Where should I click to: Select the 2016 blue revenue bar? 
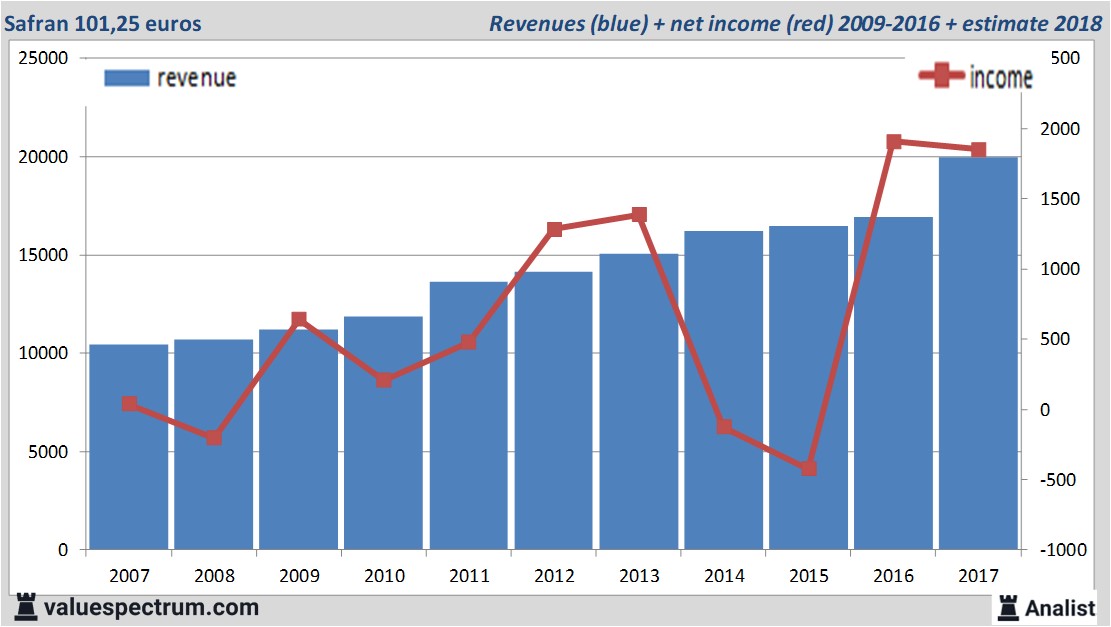[893, 383]
